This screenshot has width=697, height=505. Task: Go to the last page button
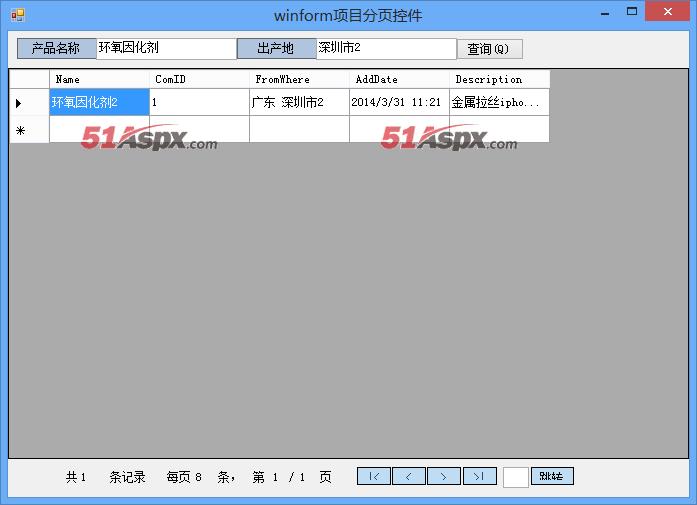480,476
